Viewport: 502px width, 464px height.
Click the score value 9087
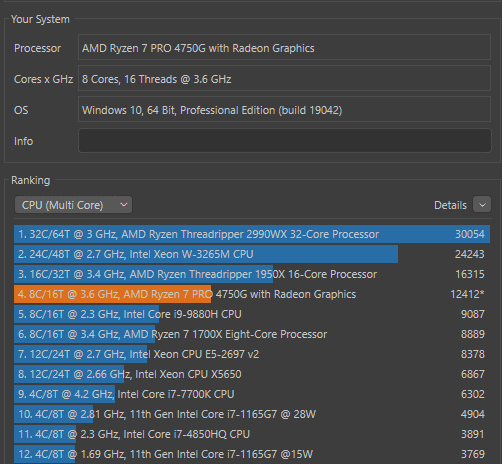(x=473, y=314)
